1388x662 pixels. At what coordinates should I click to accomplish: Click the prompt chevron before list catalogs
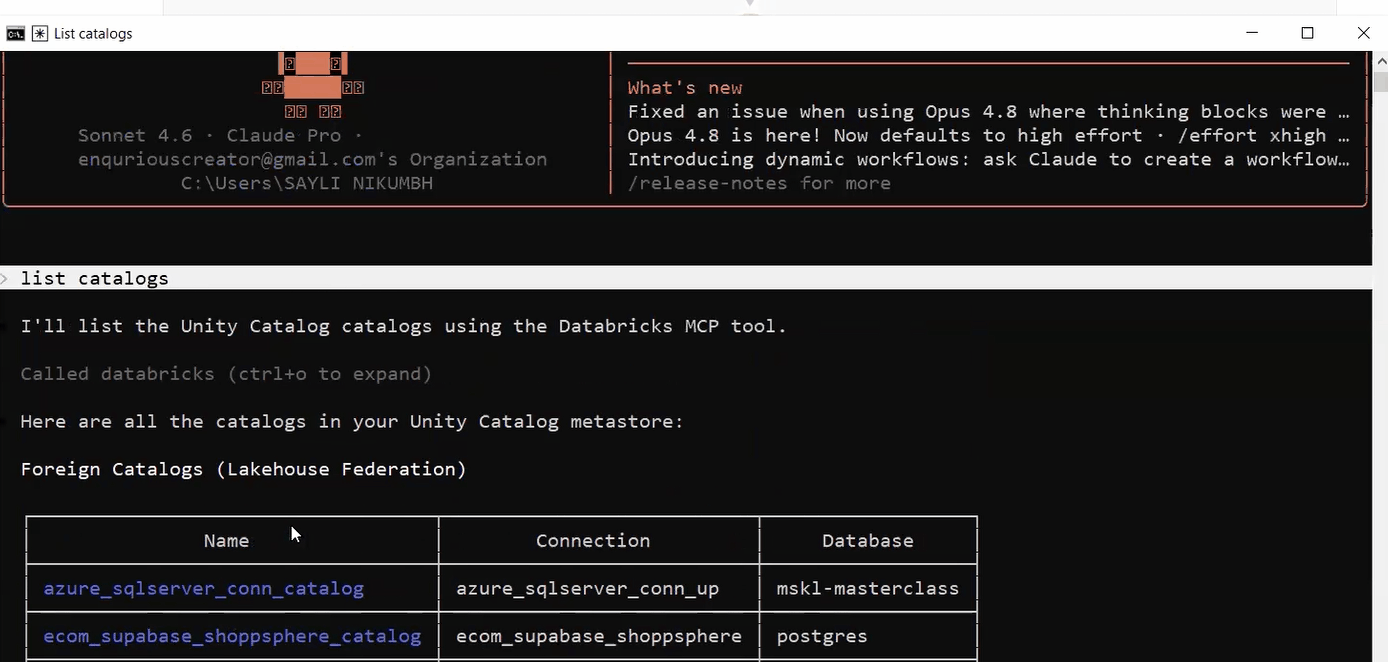tap(4, 278)
